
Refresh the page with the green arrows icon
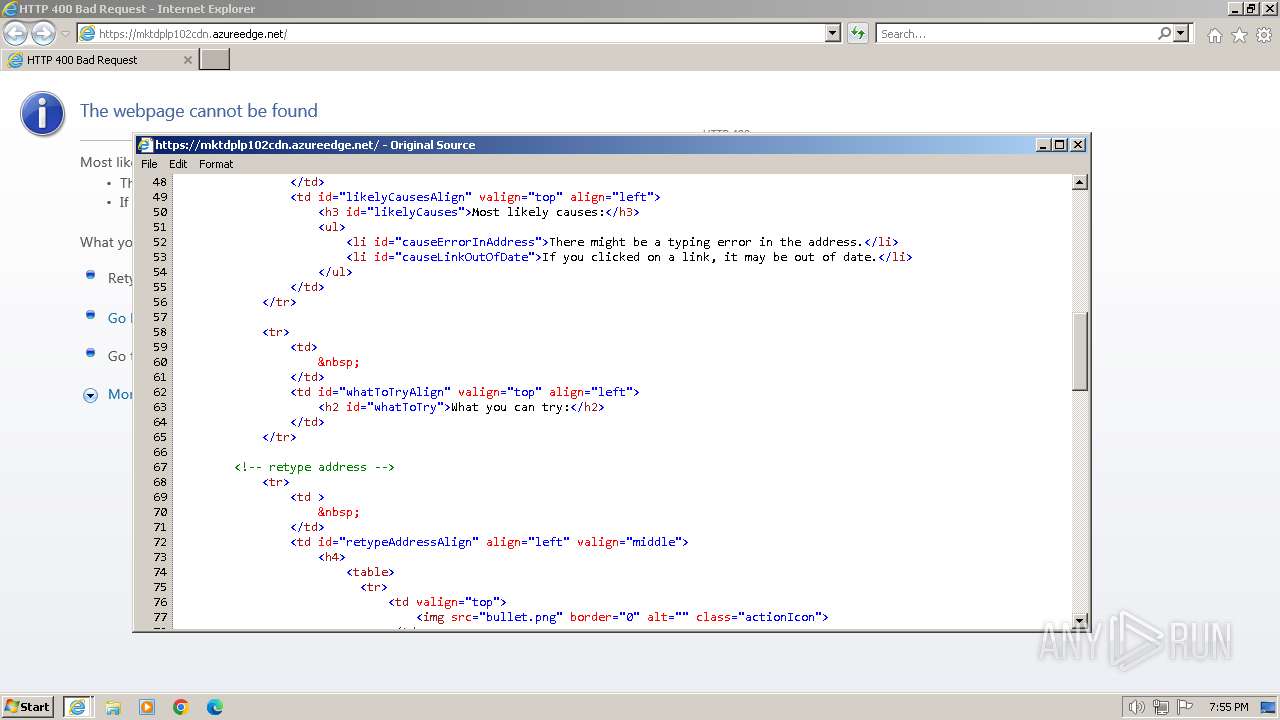point(857,33)
